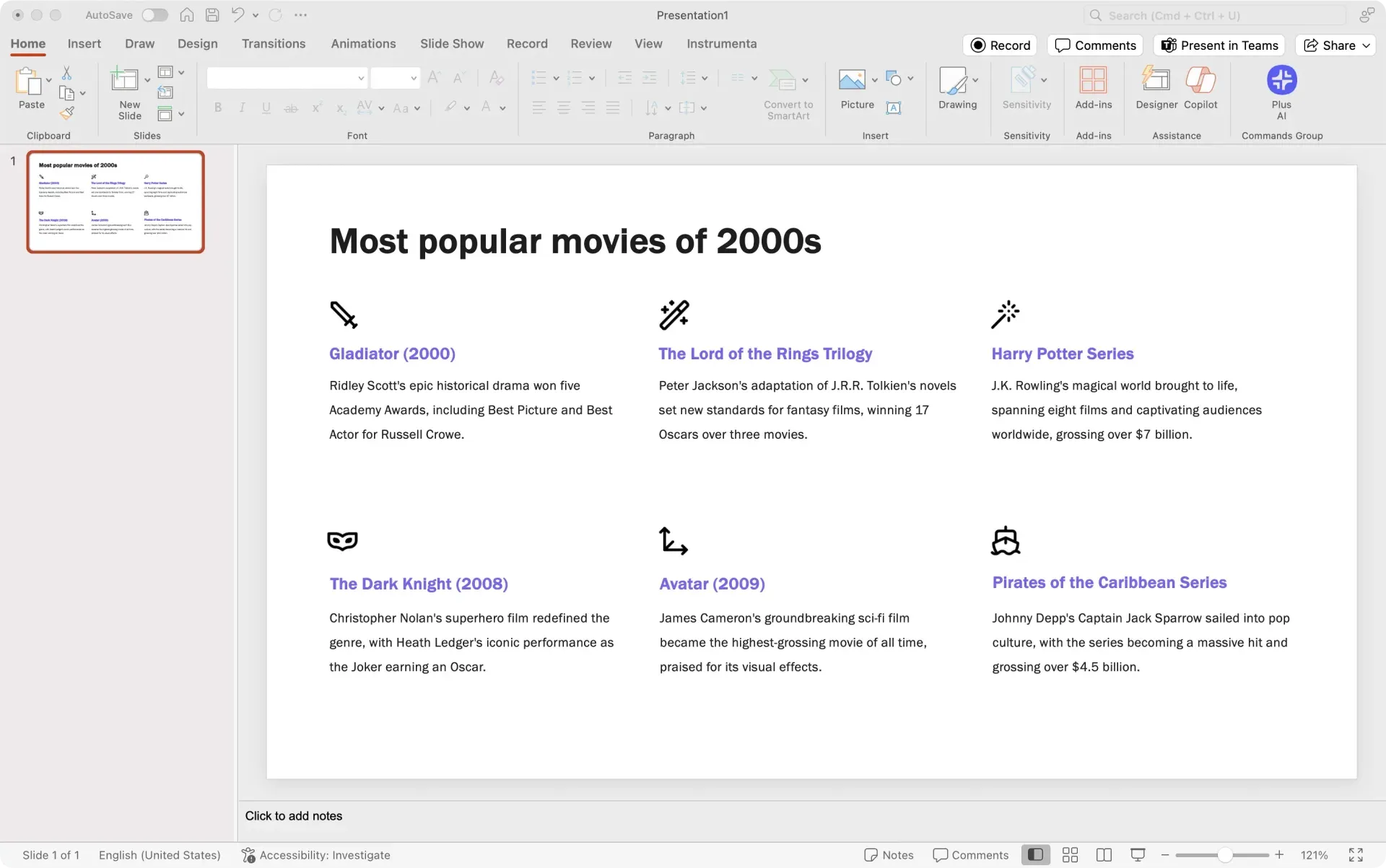
Task: Click the Paste clipboard icon
Action: point(28,81)
